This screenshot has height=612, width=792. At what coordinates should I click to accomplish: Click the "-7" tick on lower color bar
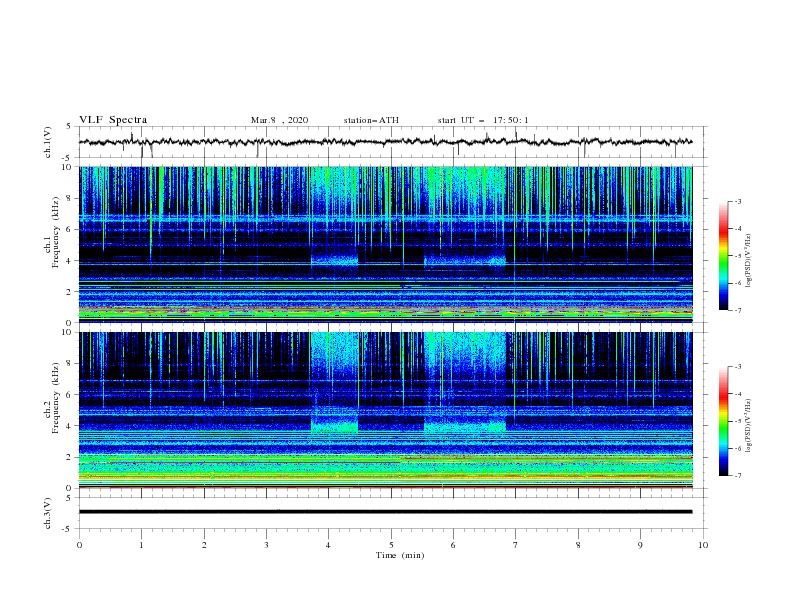pos(737,476)
